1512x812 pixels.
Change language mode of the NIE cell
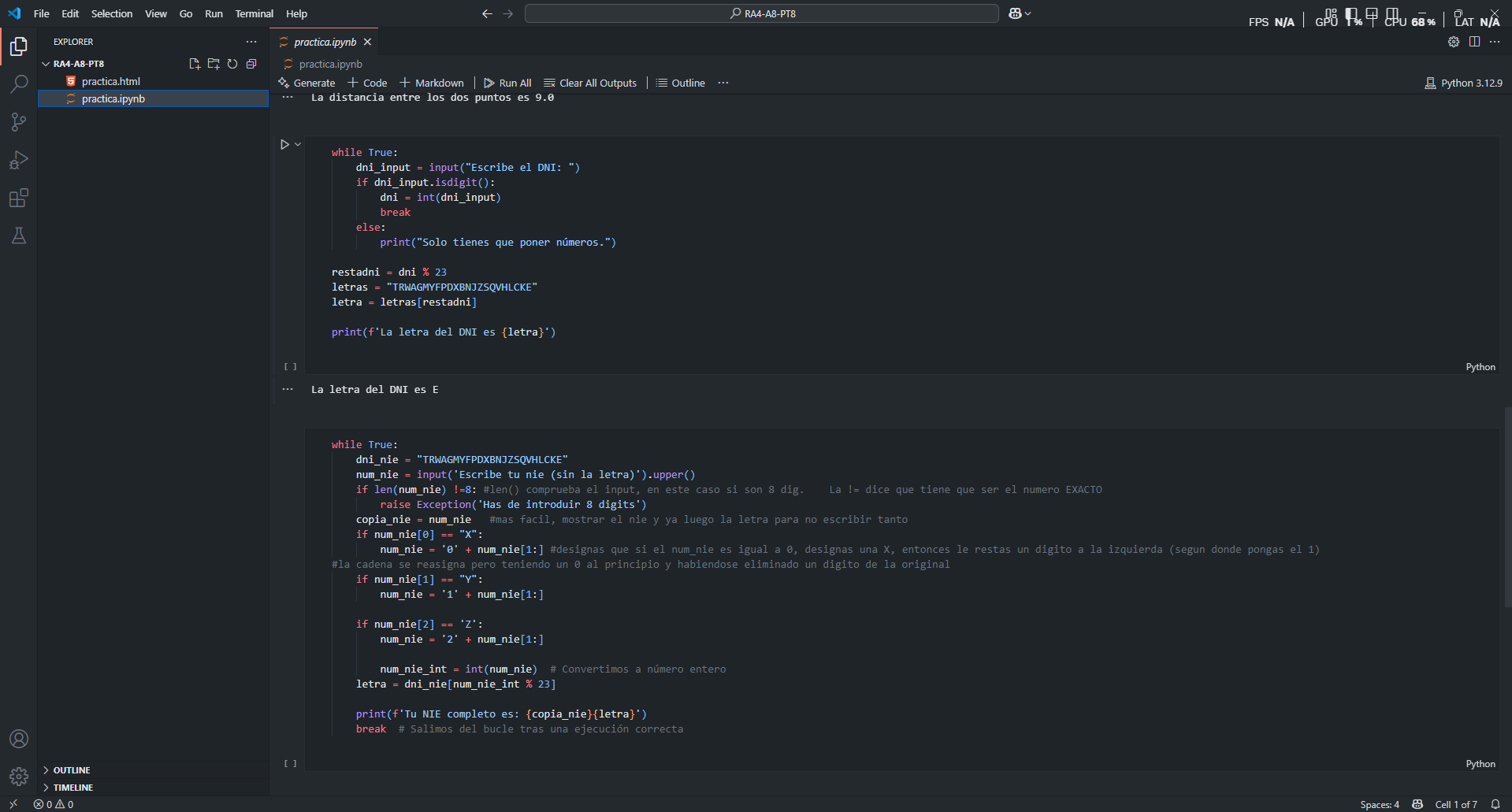(1480, 764)
